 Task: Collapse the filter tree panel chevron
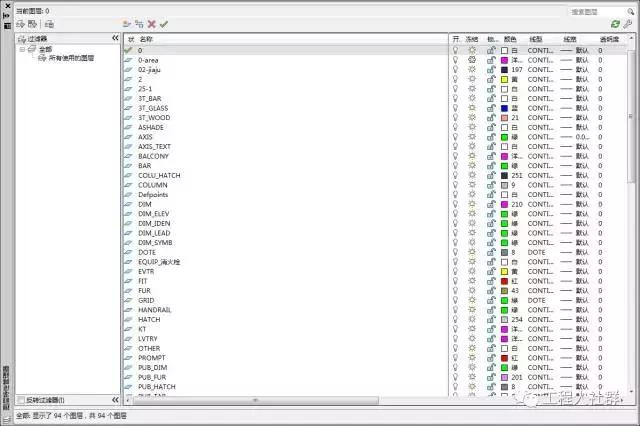pos(115,38)
